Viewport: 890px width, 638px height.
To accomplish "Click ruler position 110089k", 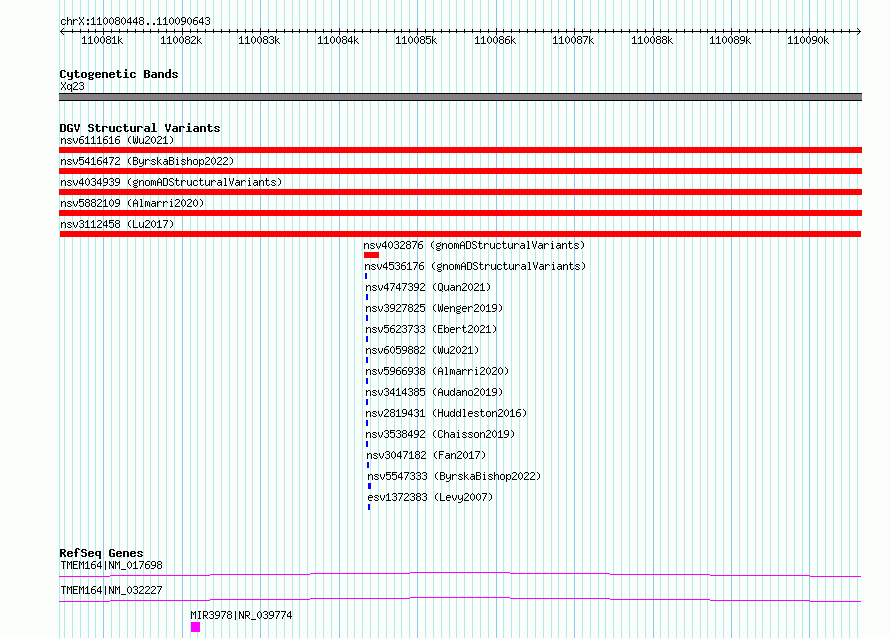I will 731,40.
